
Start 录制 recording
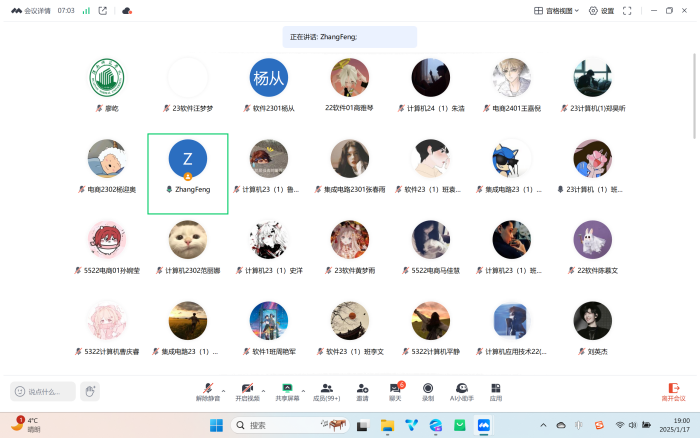coord(428,392)
